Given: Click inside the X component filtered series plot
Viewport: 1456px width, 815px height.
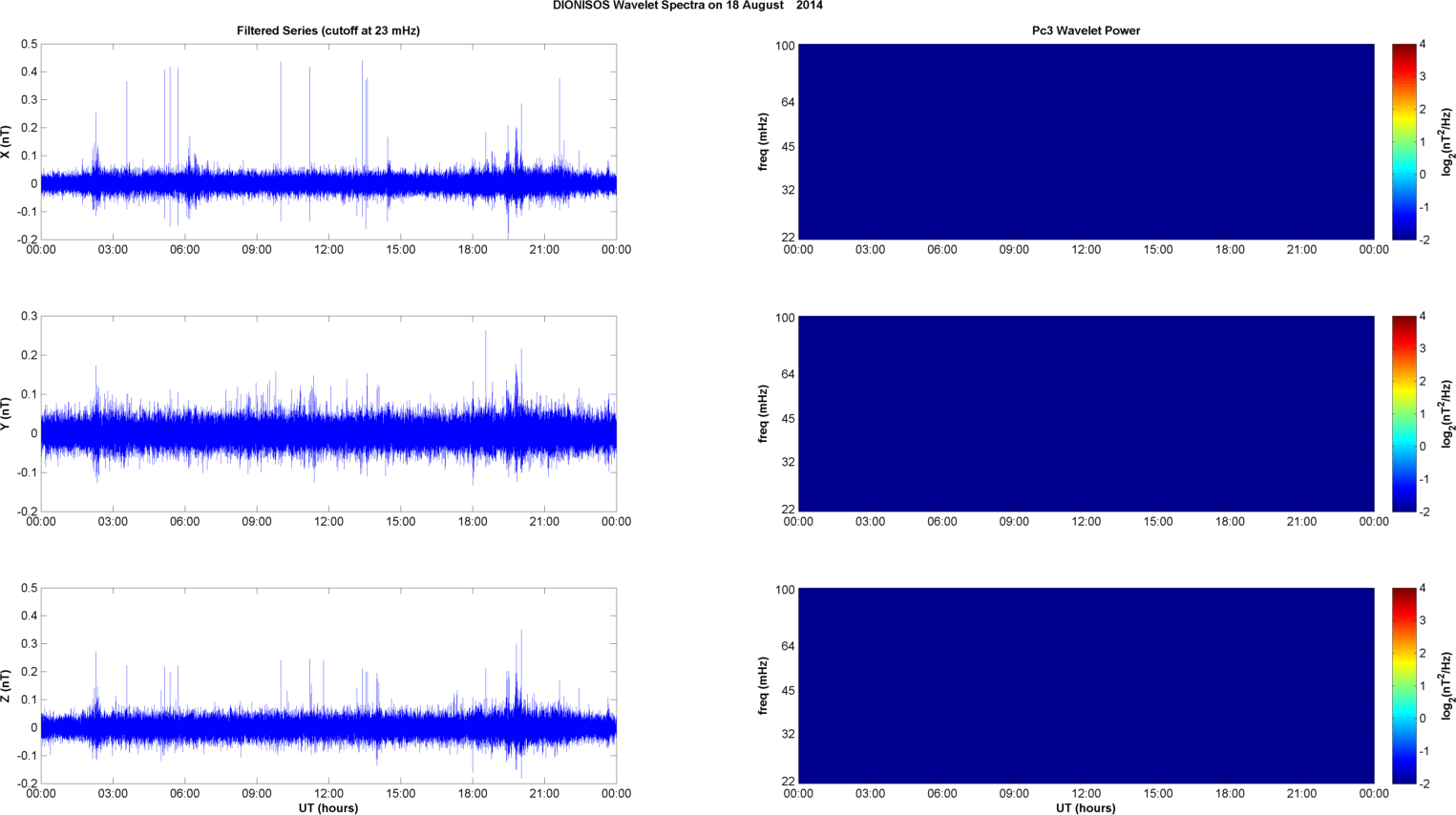Looking at the screenshot, I should tap(328, 141).
